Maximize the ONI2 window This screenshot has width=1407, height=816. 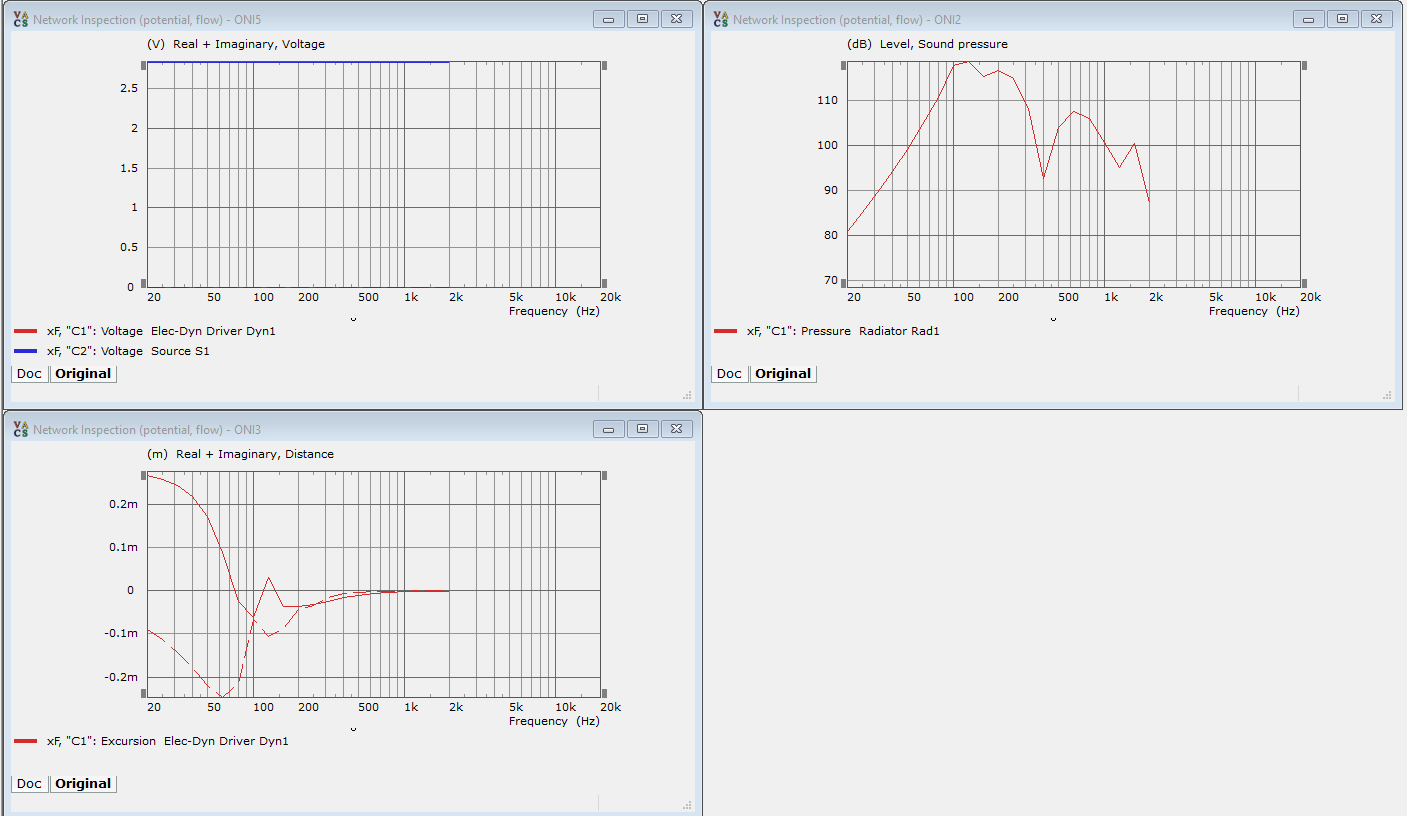click(x=1342, y=19)
